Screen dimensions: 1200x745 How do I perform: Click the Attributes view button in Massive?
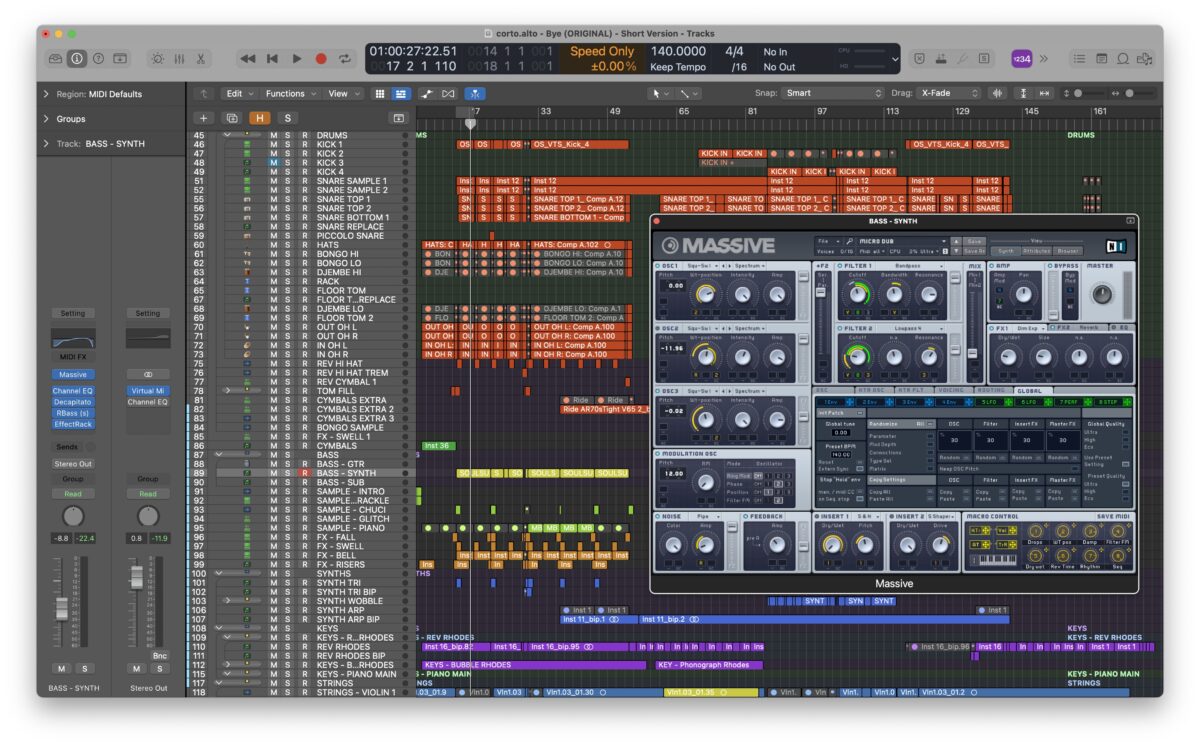1037,251
